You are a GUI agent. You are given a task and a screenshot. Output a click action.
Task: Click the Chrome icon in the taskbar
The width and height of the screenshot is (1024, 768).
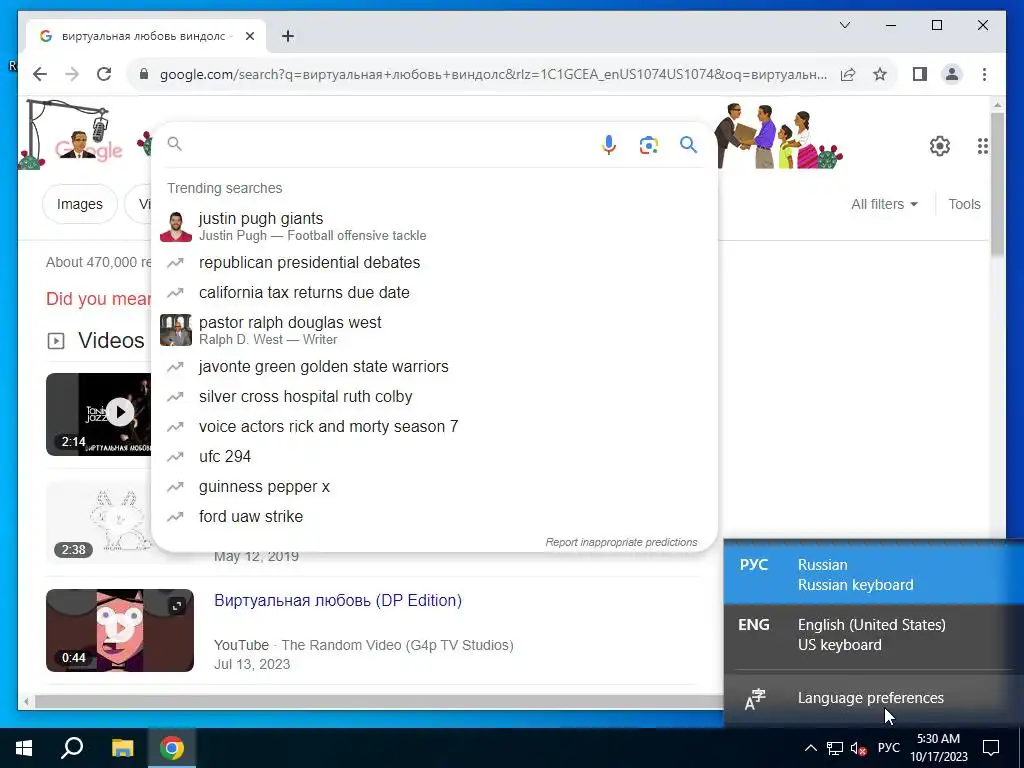pyautogui.click(x=172, y=748)
